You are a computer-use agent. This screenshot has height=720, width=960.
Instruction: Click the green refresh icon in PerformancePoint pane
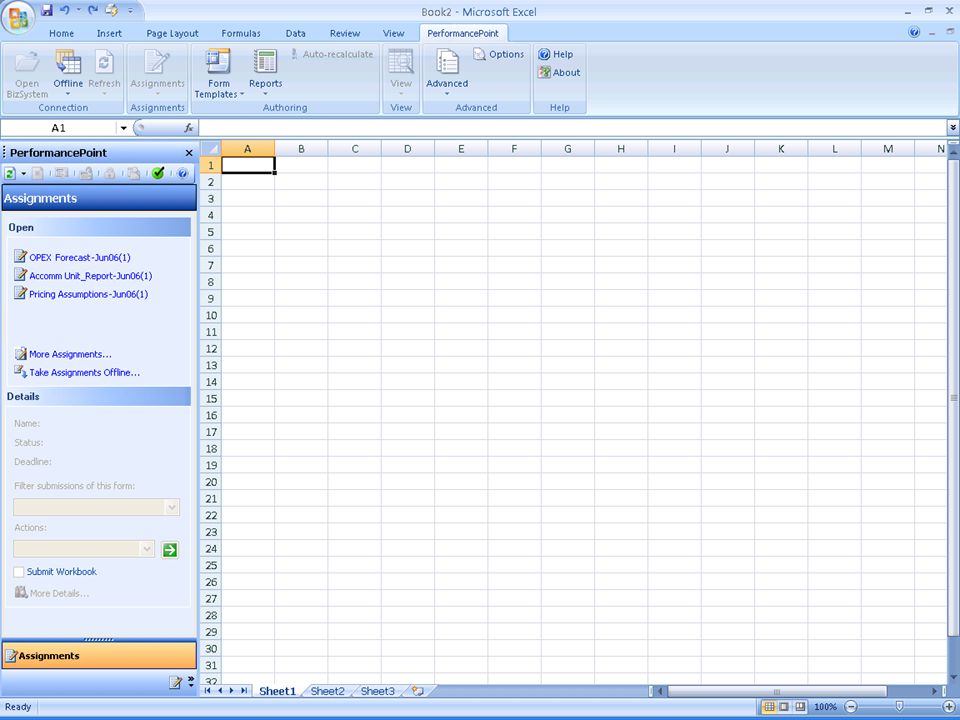[x=10, y=173]
